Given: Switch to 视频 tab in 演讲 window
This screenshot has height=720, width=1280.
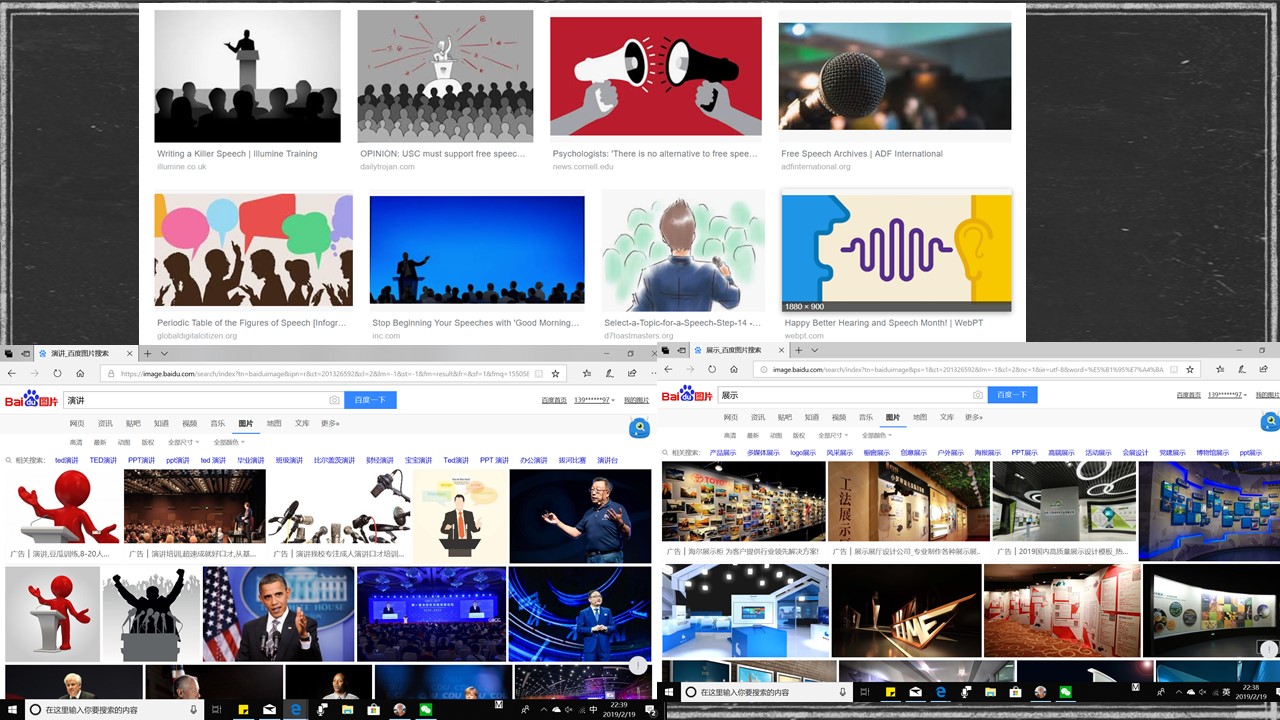Looking at the screenshot, I should point(189,423).
